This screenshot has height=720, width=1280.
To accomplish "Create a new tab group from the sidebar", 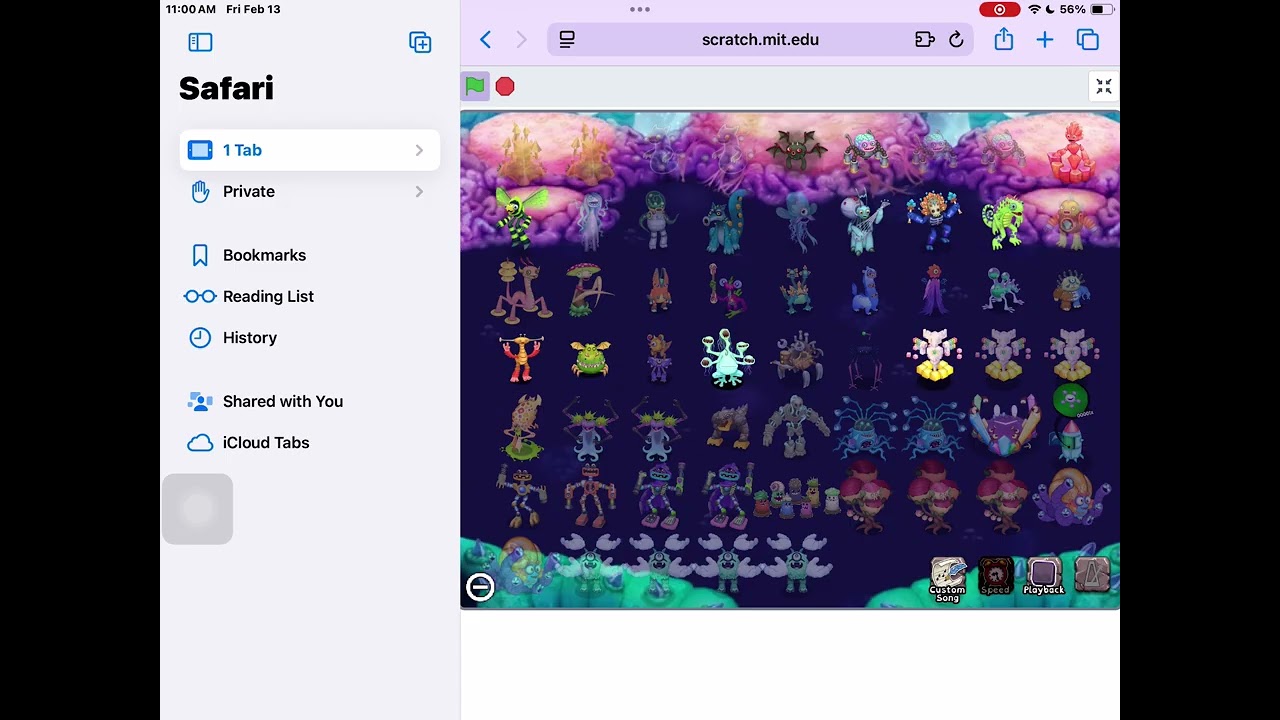I will (x=420, y=42).
